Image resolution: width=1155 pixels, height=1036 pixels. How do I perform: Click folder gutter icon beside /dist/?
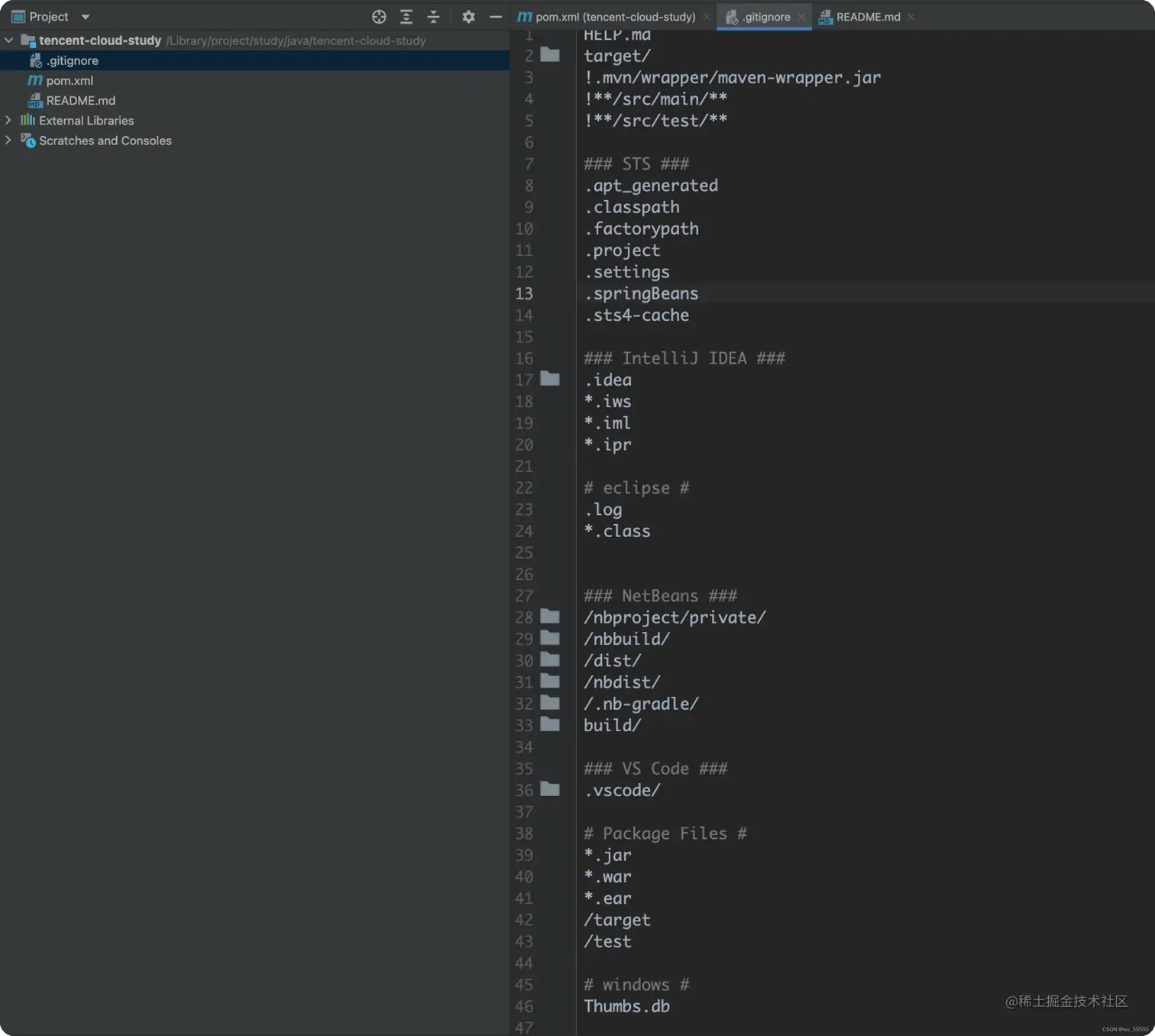click(x=550, y=659)
